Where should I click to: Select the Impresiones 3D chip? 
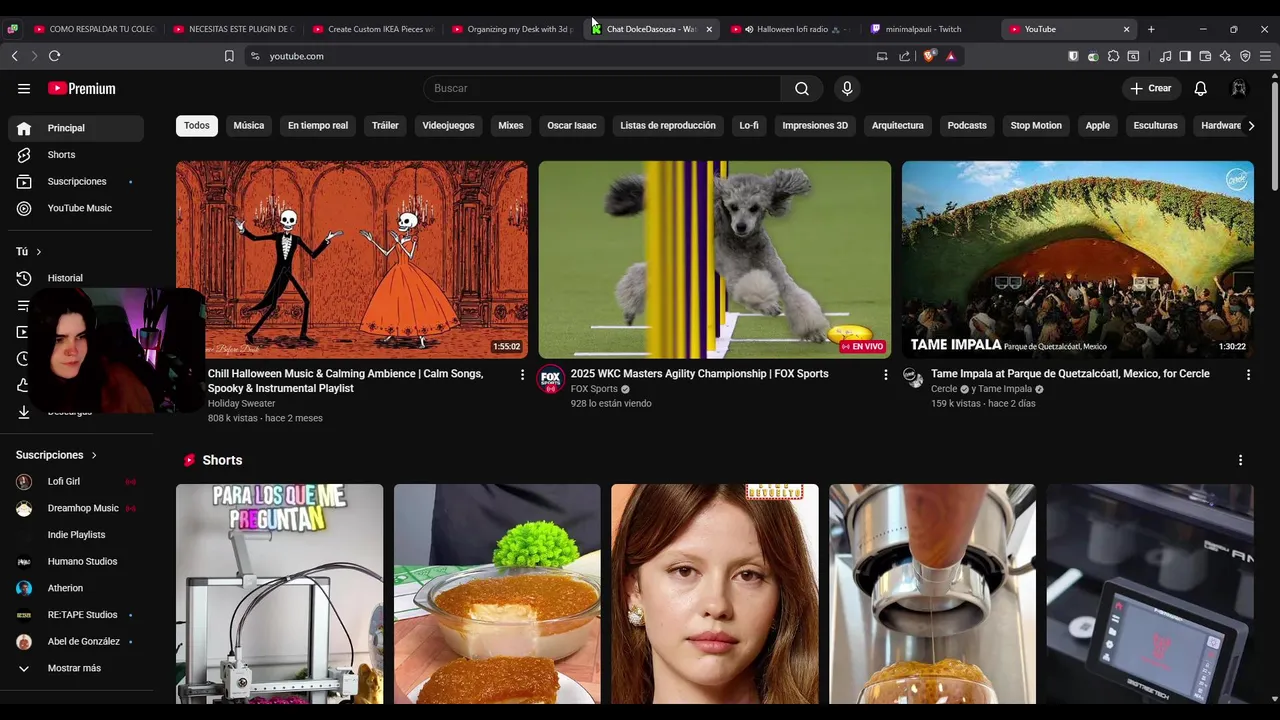[815, 126]
